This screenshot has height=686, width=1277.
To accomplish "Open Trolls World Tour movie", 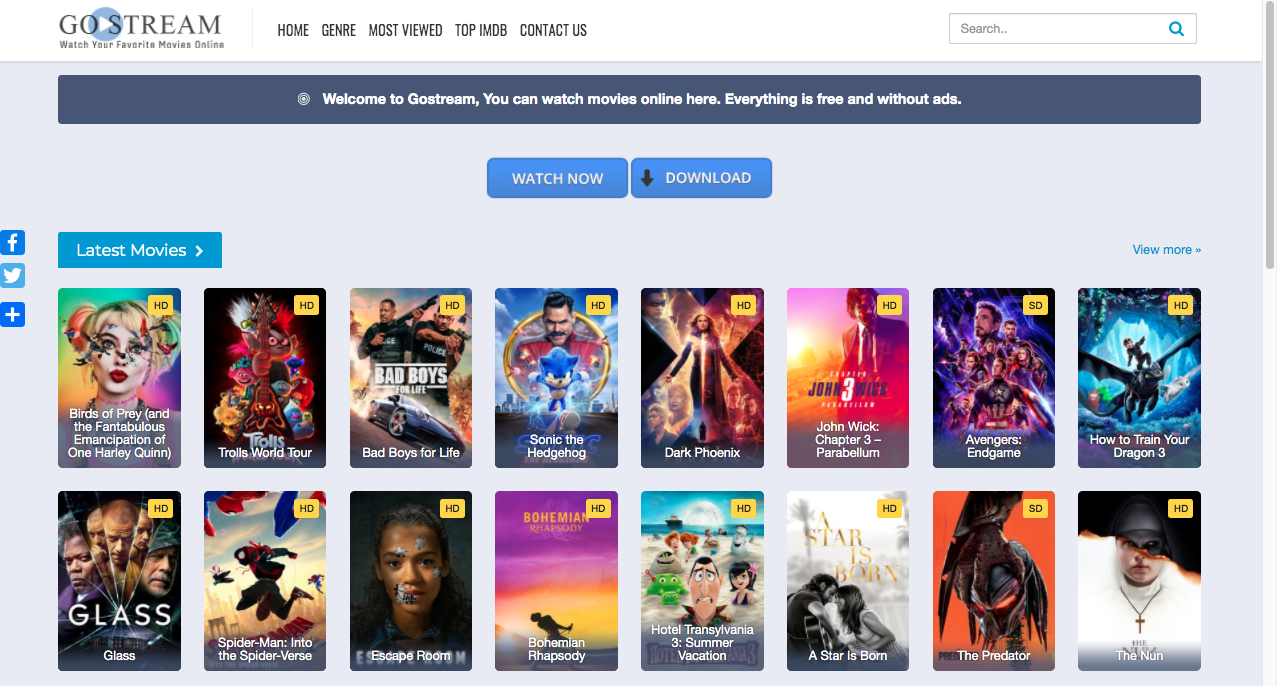I will point(265,378).
